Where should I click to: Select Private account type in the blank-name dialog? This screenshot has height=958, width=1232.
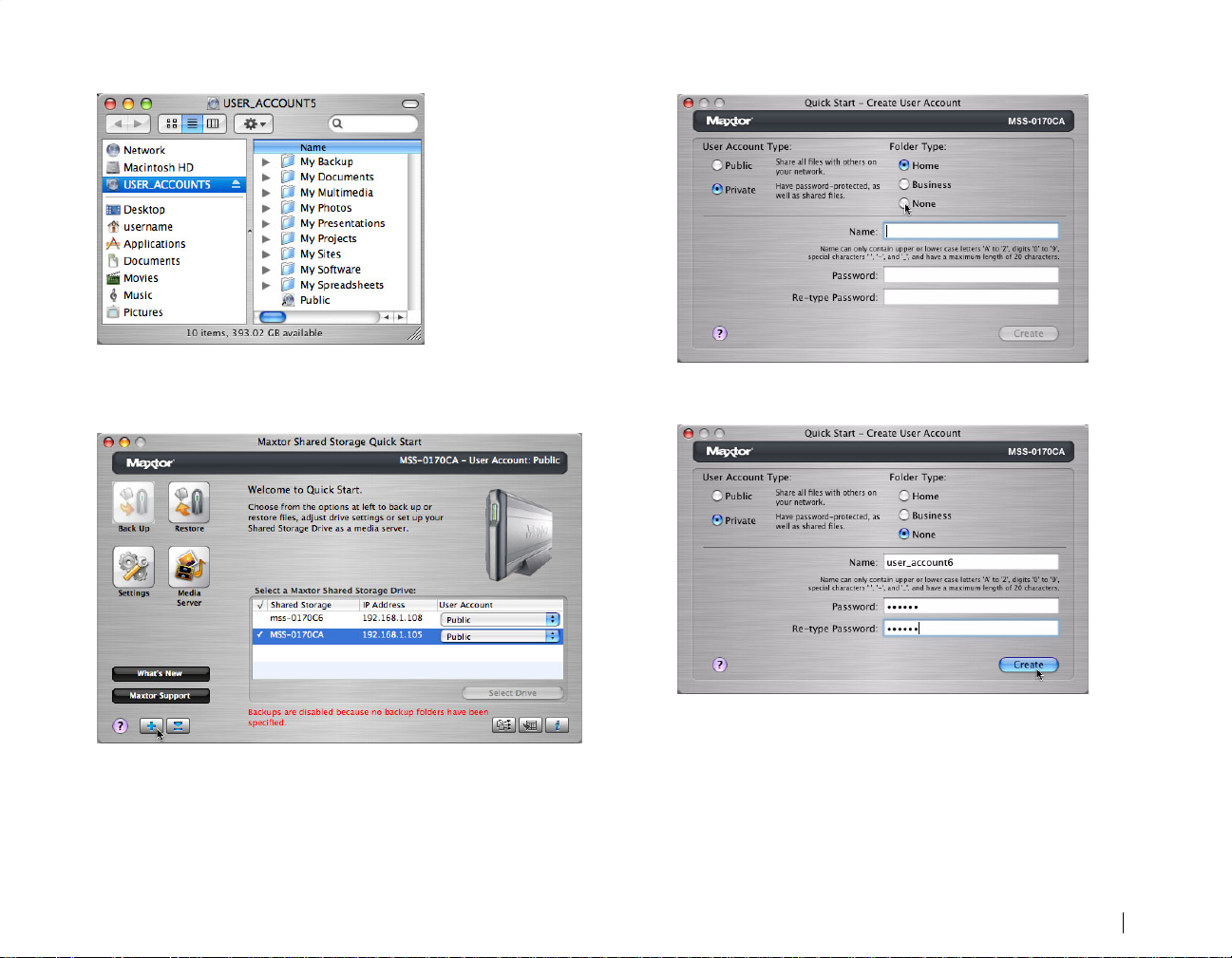tap(717, 189)
